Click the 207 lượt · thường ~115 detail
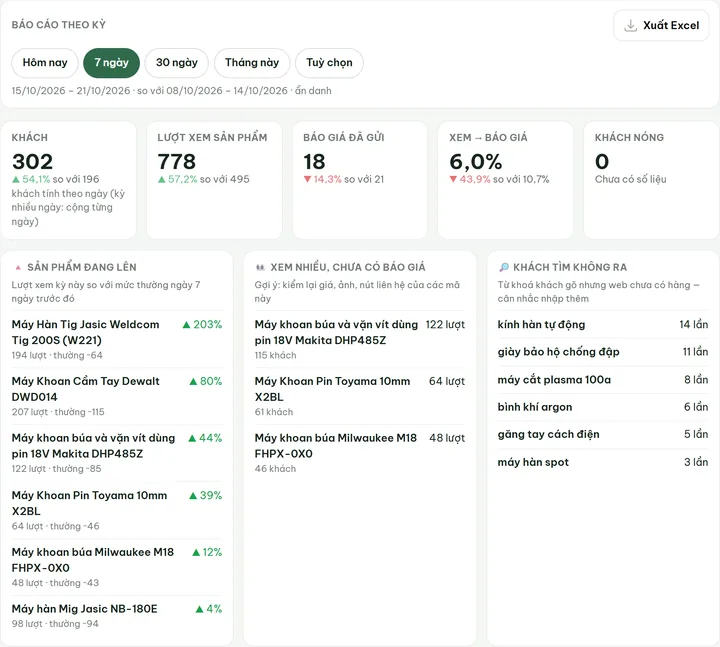The image size is (720, 647). click(58, 412)
